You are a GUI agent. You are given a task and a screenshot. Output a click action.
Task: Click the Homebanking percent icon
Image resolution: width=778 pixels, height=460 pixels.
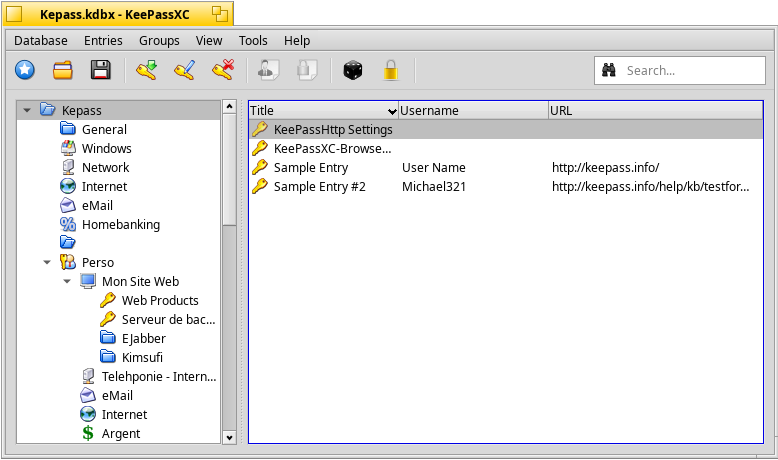(x=67, y=224)
